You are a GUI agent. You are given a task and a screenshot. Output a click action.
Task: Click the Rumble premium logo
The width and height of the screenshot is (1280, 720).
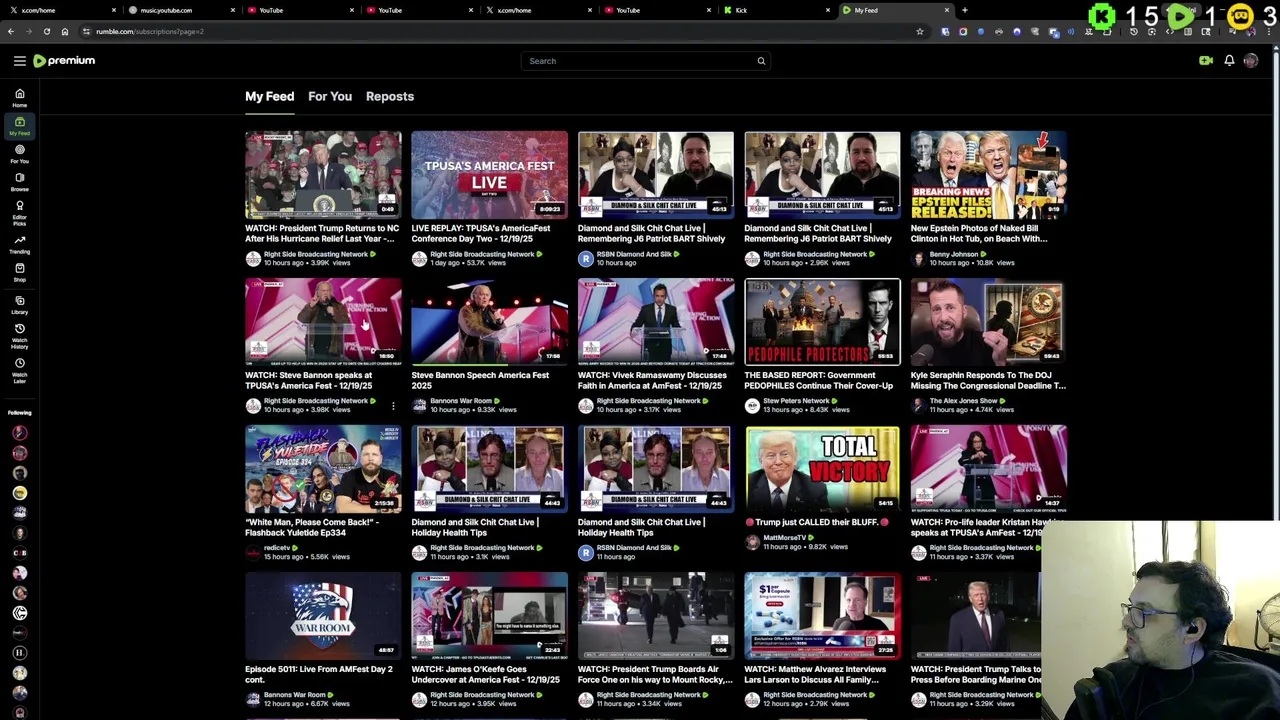[64, 61]
